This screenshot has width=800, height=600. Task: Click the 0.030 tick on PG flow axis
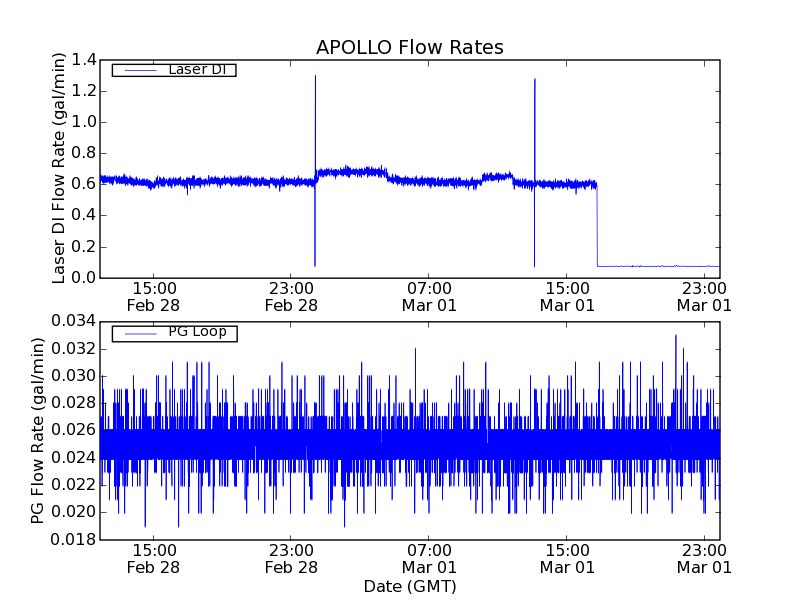click(73, 376)
